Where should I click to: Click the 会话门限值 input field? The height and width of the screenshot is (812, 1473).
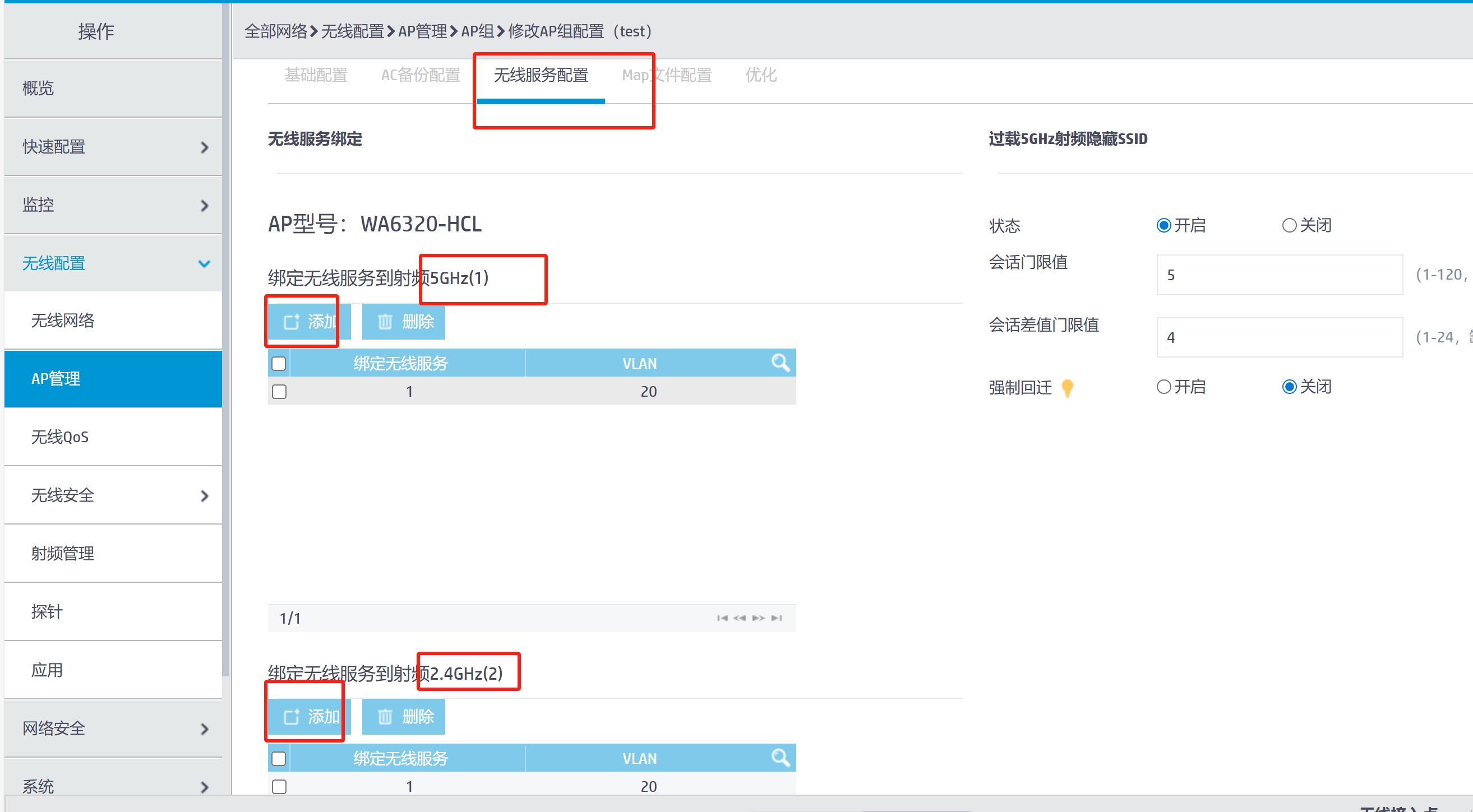click(x=1279, y=275)
